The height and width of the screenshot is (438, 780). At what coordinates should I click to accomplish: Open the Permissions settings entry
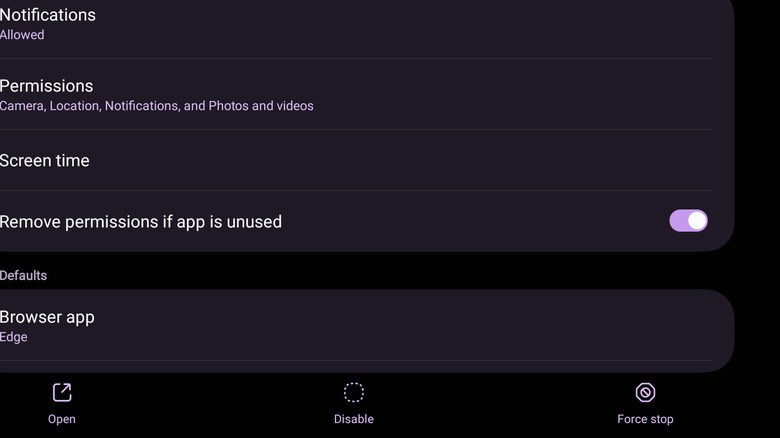pyautogui.click(x=47, y=86)
